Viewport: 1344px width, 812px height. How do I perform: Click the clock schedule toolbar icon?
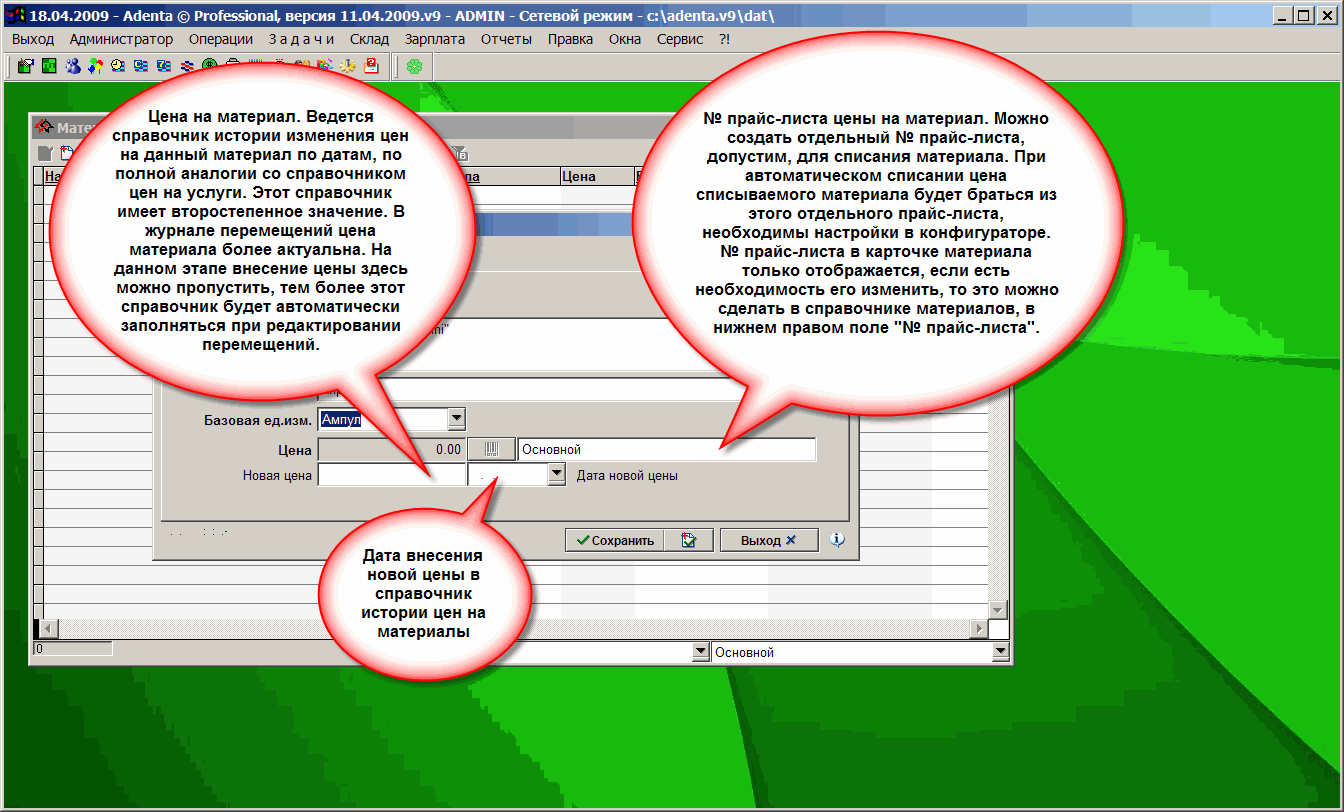(118, 66)
